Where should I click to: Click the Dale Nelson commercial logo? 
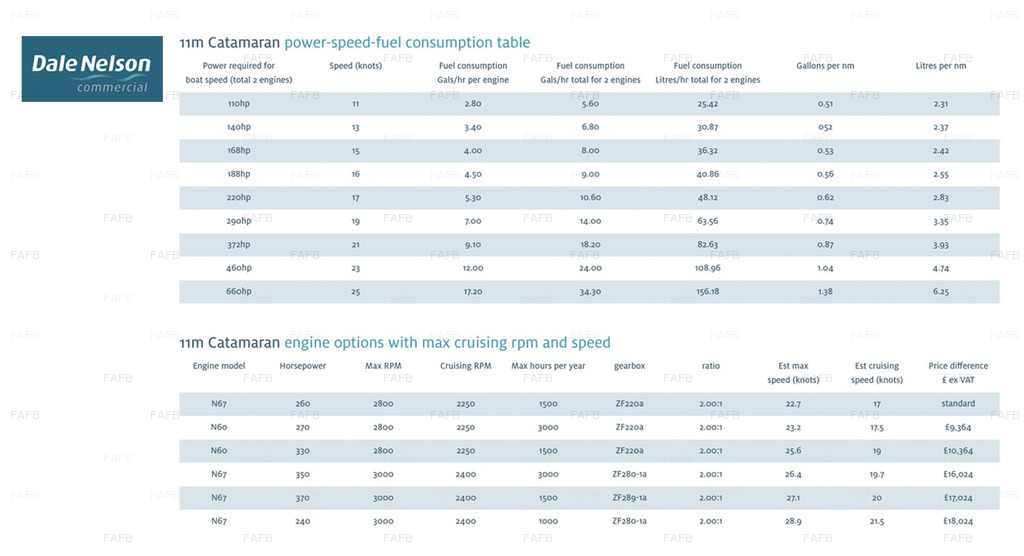click(92, 69)
